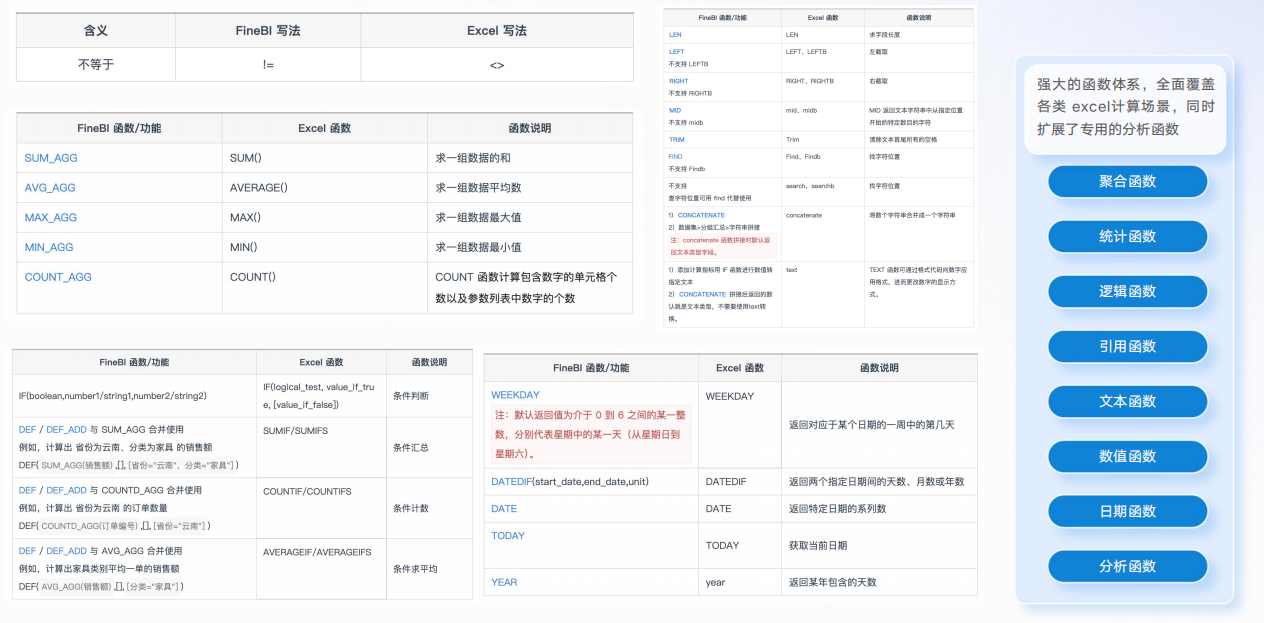Image resolution: width=1264 pixels, height=623 pixels.
Task: Click the AVG_AGG function link
Action: (50, 188)
